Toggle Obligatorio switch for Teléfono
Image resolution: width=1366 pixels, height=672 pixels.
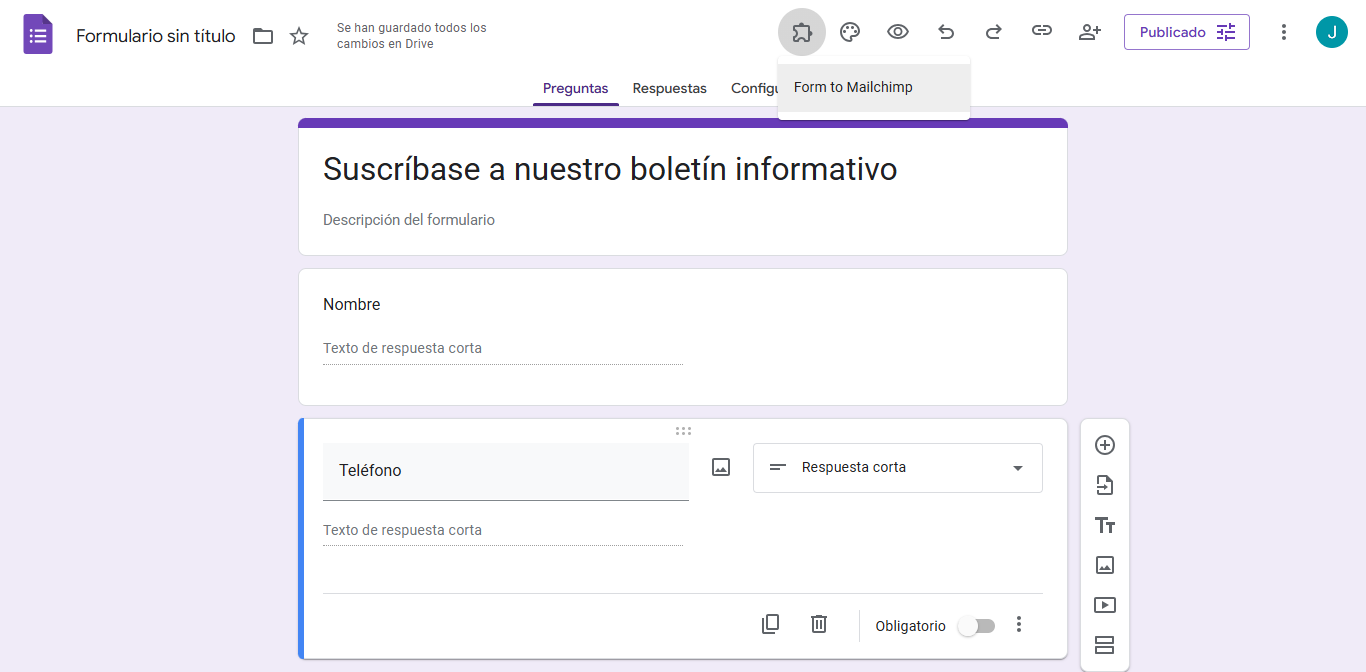click(x=976, y=626)
